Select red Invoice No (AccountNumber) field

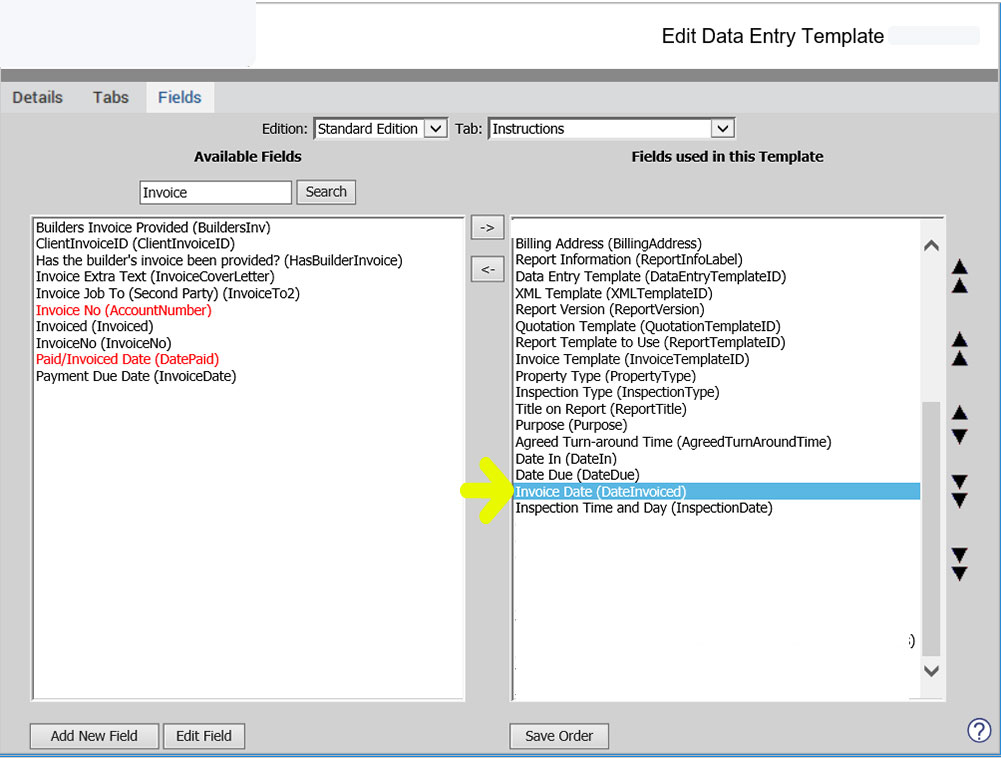click(123, 310)
